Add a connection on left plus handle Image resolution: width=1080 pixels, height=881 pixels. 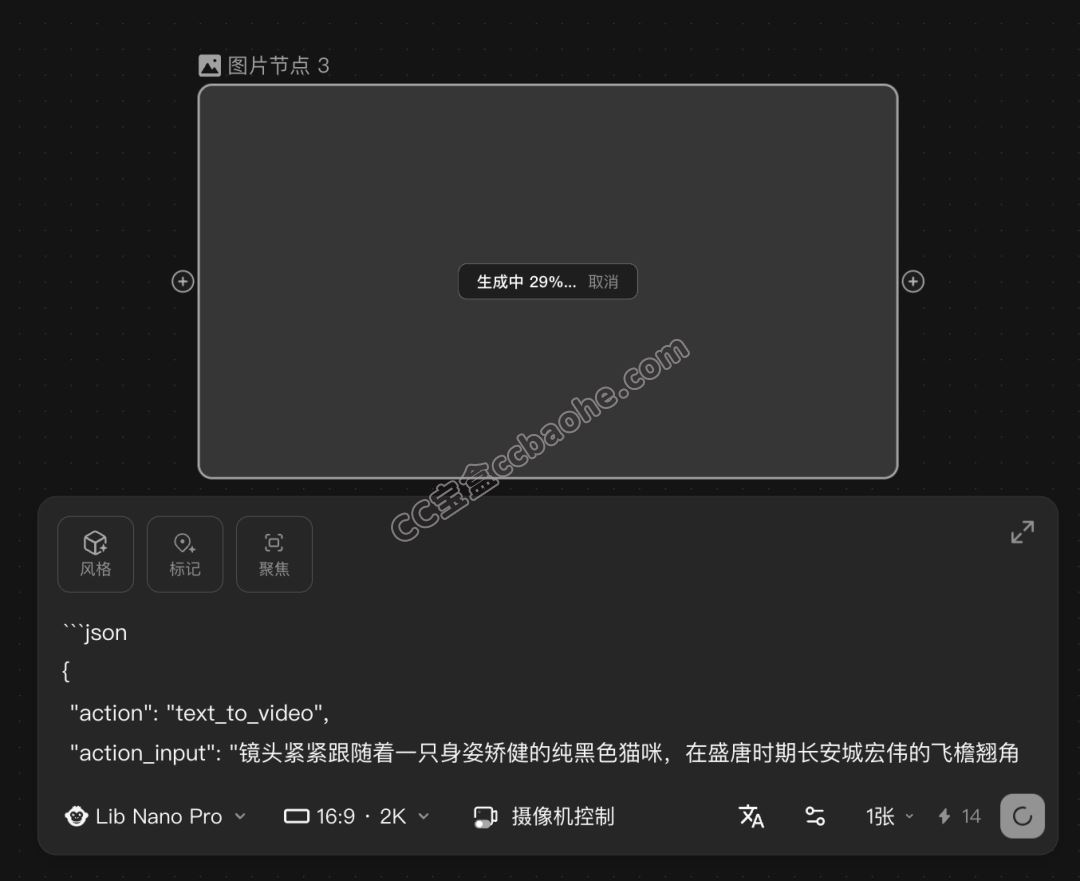183,281
